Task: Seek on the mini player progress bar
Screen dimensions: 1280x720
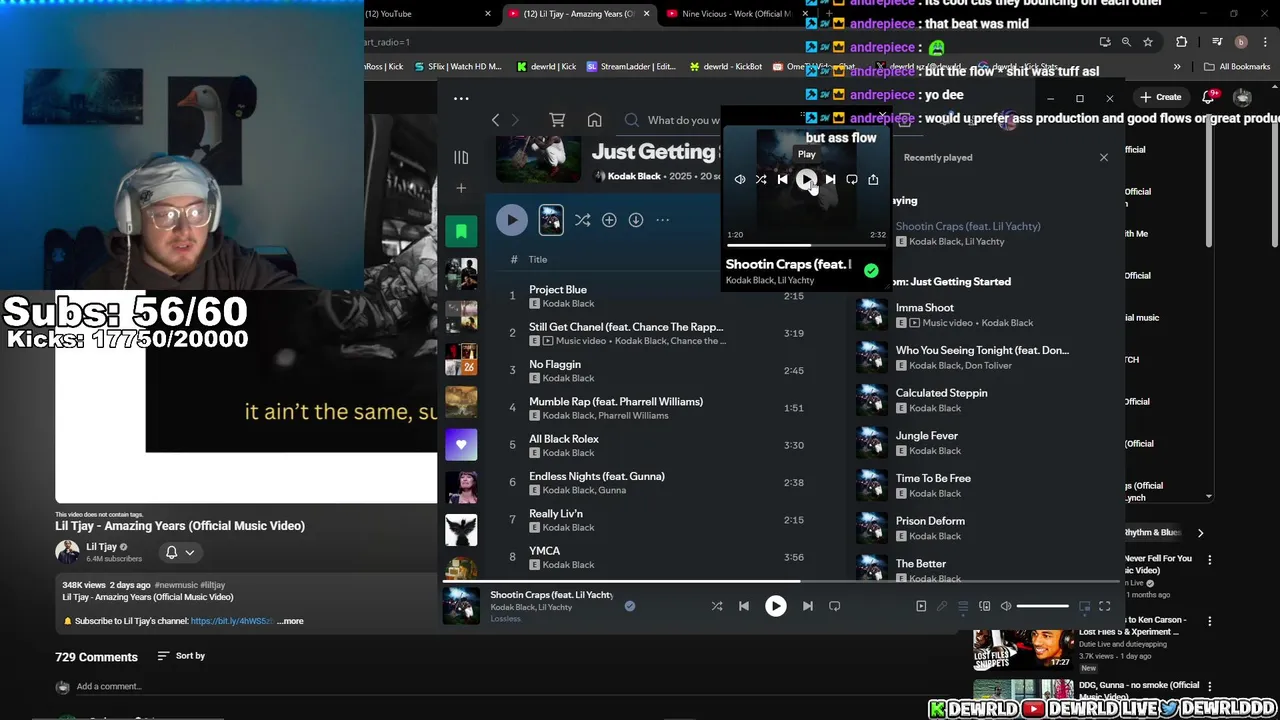Action: [806, 245]
